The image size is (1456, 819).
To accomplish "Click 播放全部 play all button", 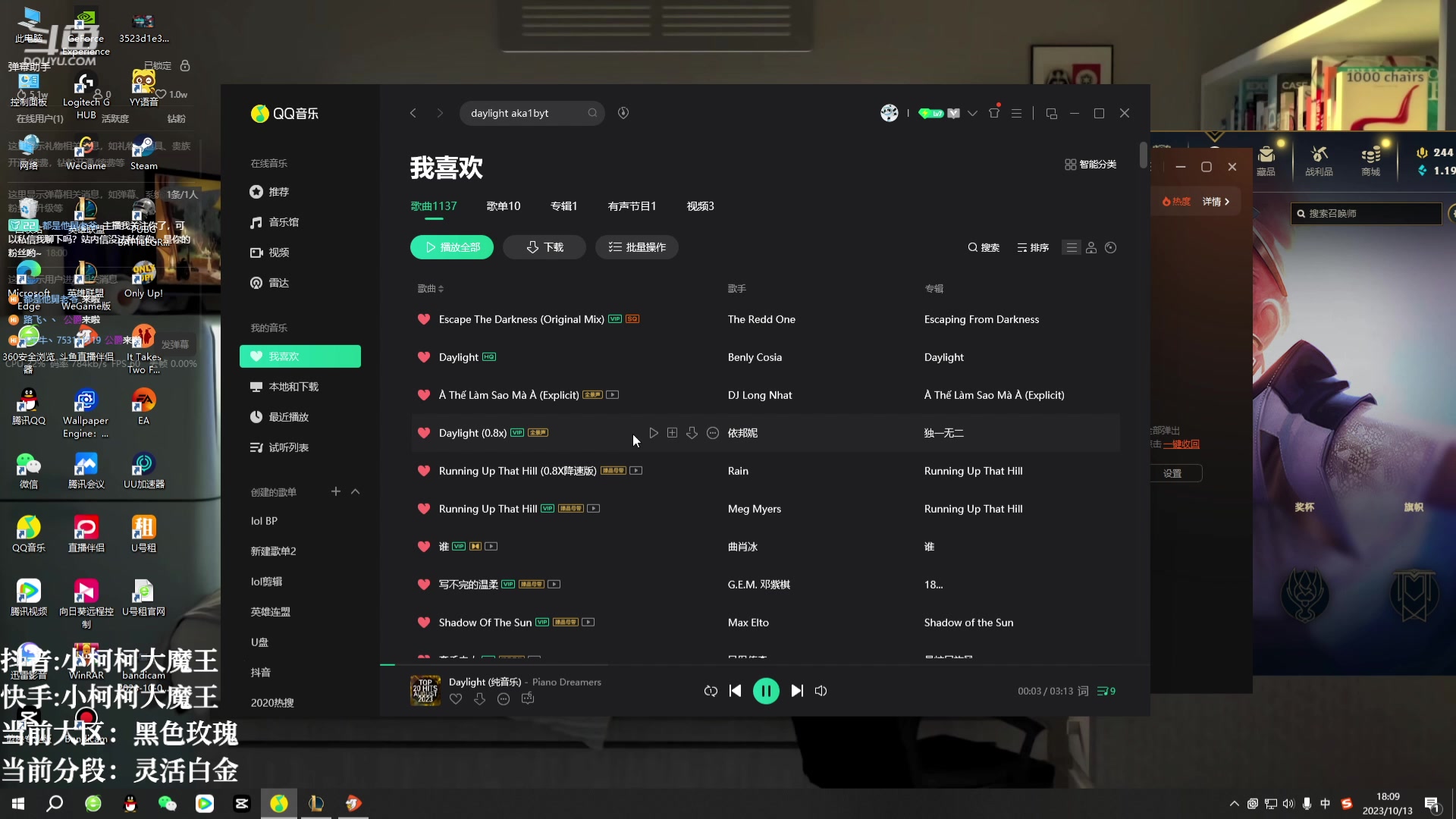I will (452, 247).
